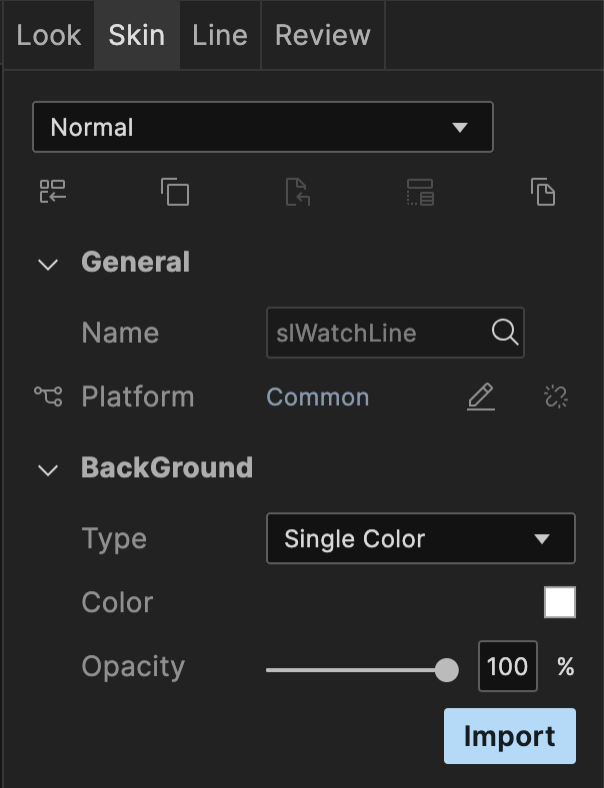The image size is (604, 788).
Task: Click the search magnifier in Name field
Action: pos(505,333)
